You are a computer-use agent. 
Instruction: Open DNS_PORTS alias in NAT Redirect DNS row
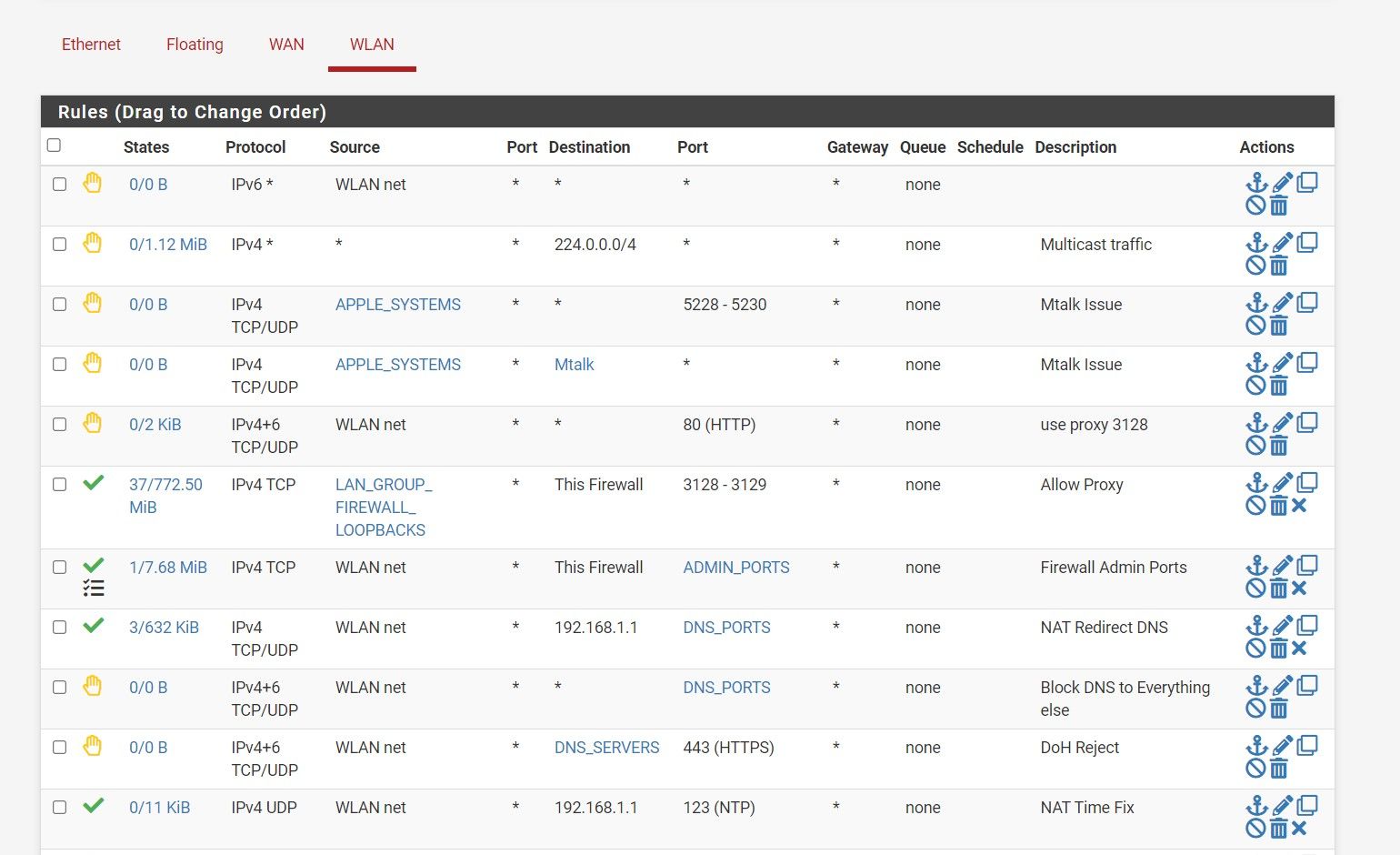click(726, 628)
